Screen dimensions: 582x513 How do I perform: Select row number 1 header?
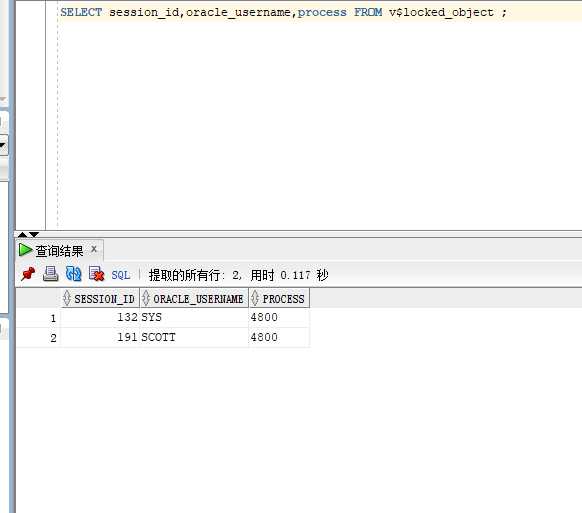[39, 318]
